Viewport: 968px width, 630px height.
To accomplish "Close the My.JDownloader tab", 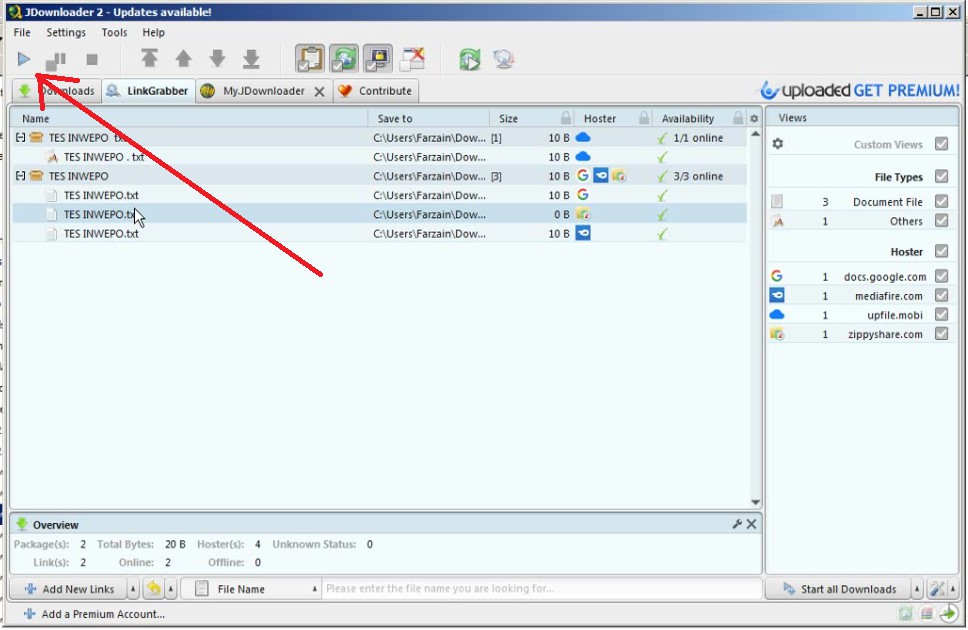I will point(319,91).
